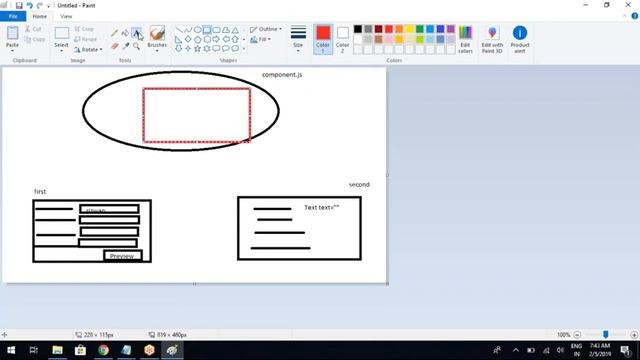Select the Pencil tool
Viewport: 640px width, 360px height.
pos(114,33)
